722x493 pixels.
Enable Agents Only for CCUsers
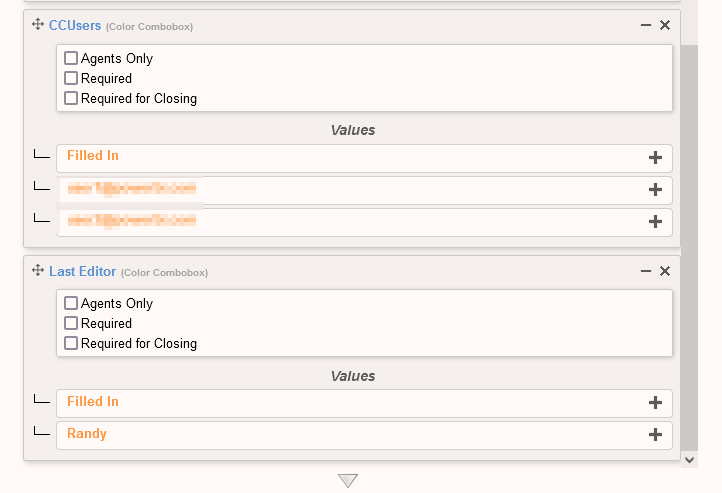(x=71, y=59)
